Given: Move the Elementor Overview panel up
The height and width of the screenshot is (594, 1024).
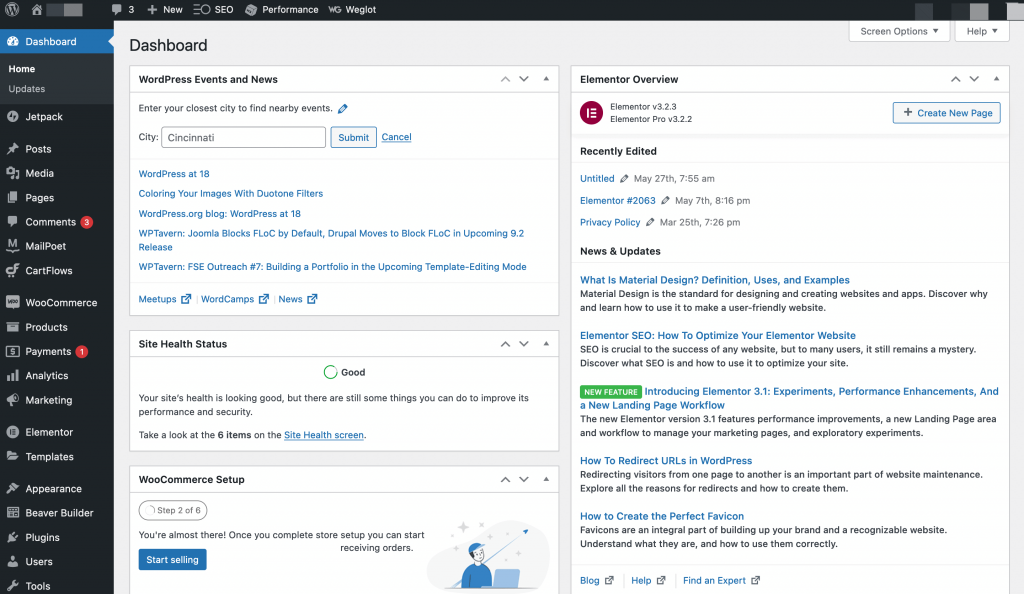Looking at the screenshot, I should [x=955, y=79].
